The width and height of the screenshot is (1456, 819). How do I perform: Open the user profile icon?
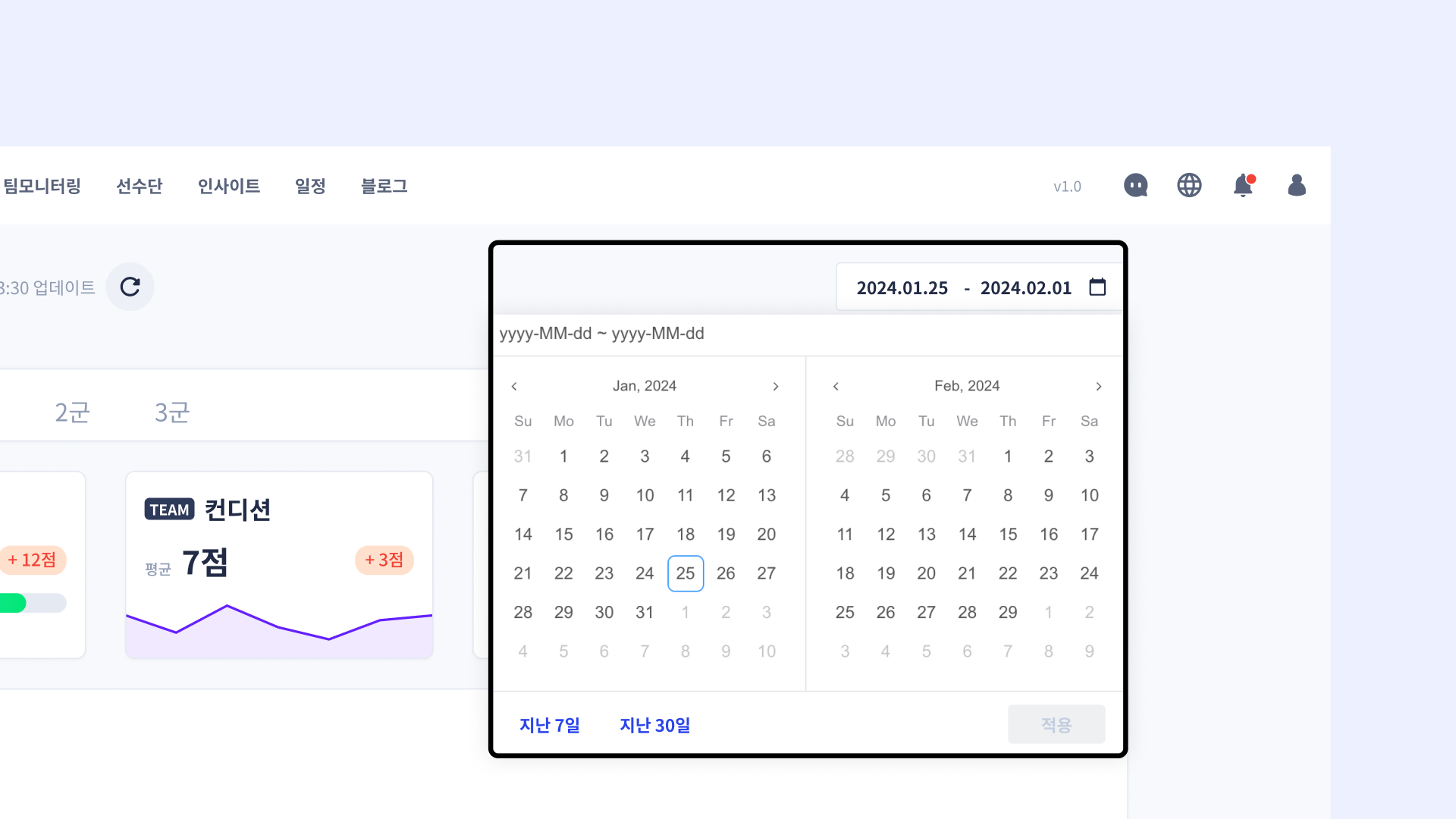tap(1297, 186)
